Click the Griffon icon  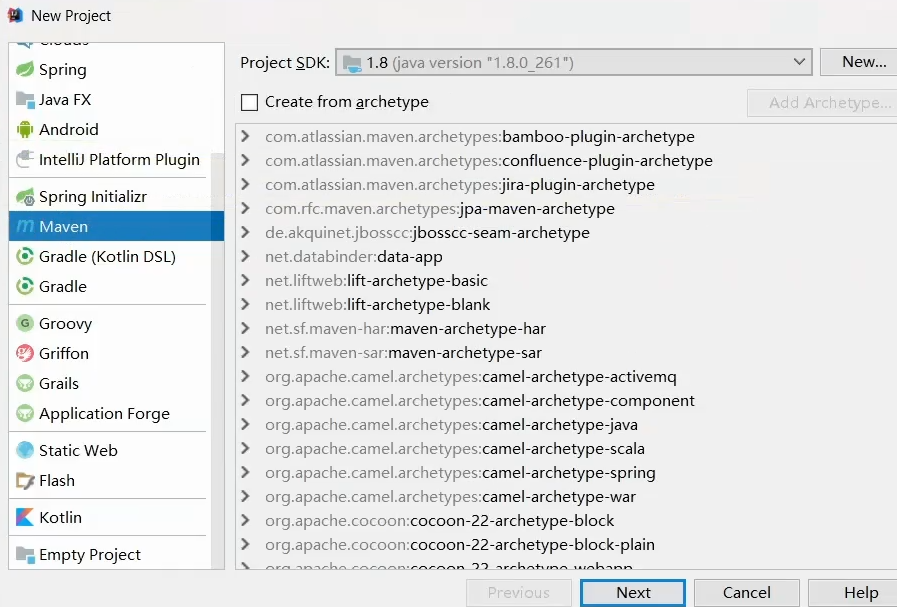click(25, 354)
